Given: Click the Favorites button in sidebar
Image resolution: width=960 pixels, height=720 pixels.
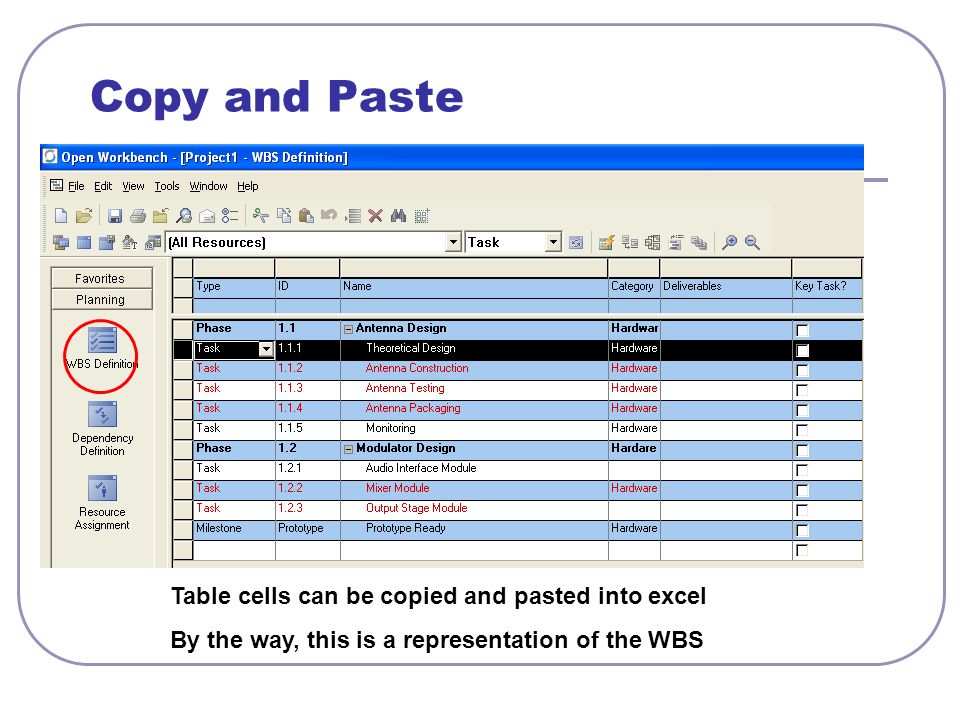Looking at the screenshot, I should coord(101,278).
